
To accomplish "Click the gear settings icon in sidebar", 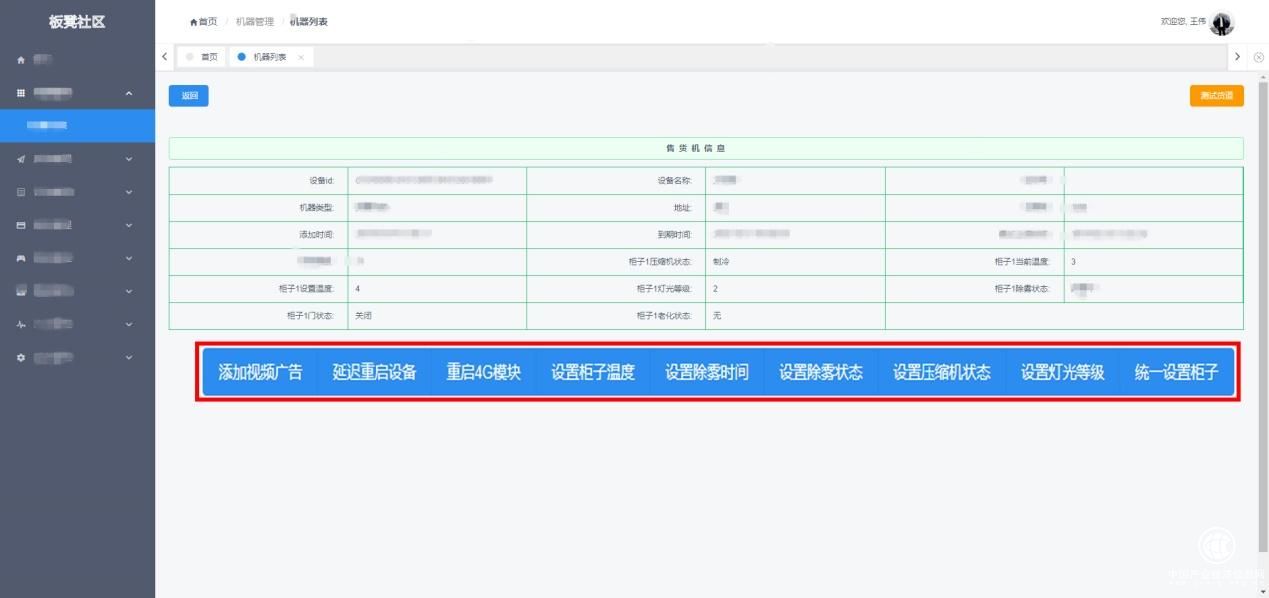I will click(21, 357).
